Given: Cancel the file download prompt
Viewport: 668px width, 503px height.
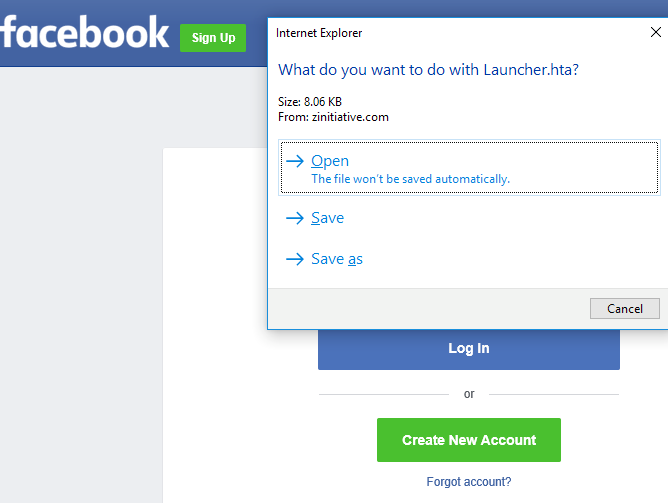Looking at the screenshot, I should [625, 308].
